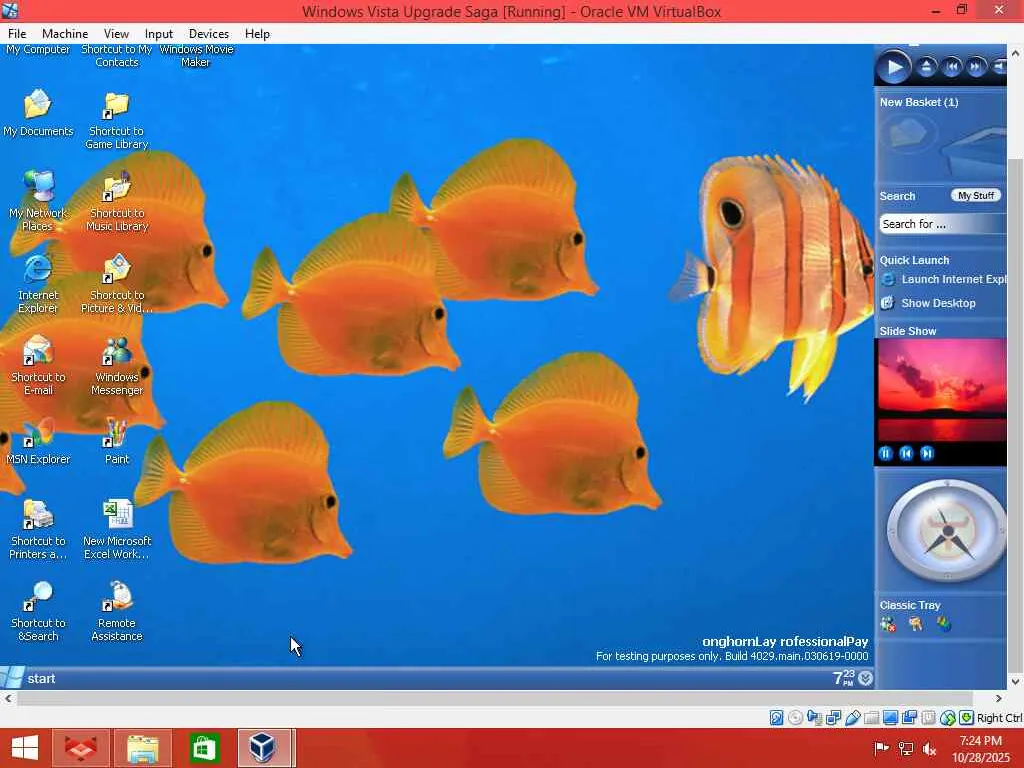This screenshot has height=768, width=1024.
Task: Open the VirtualBox Input menu
Action: (x=159, y=34)
